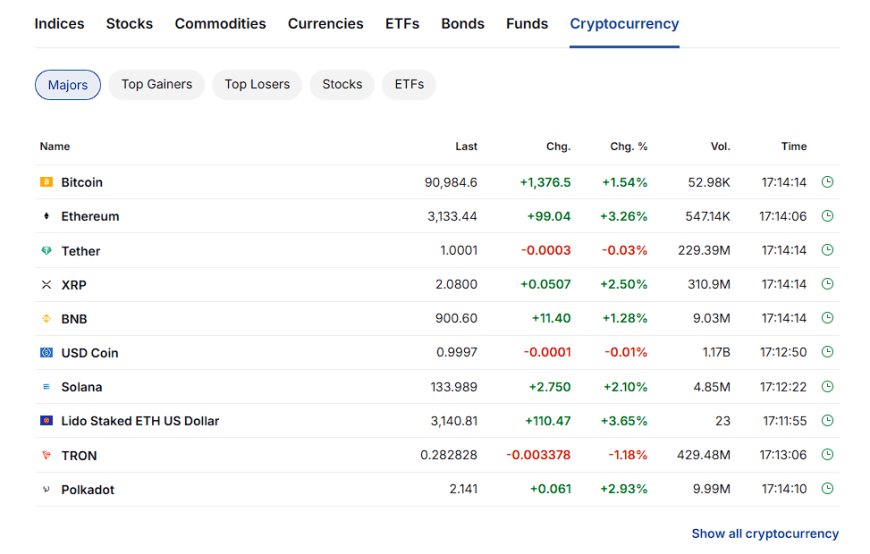
Task: Open the BNB name link
Action: pyautogui.click(x=74, y=319)
